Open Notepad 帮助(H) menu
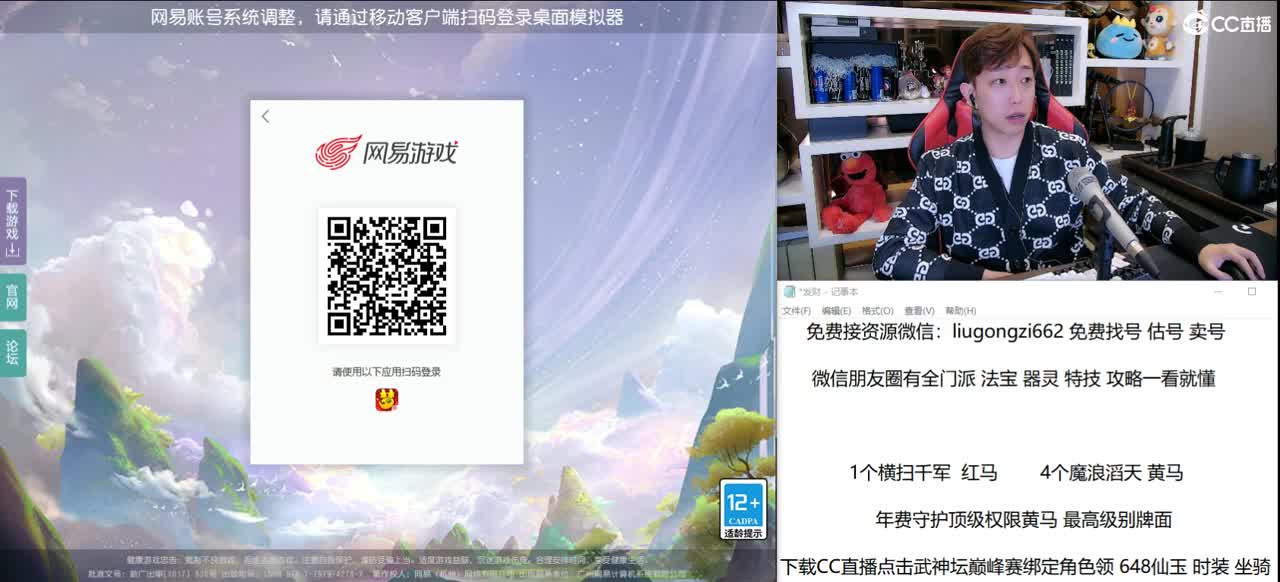The height and width of the screenshot is (582, 1280). pos(961,311)
